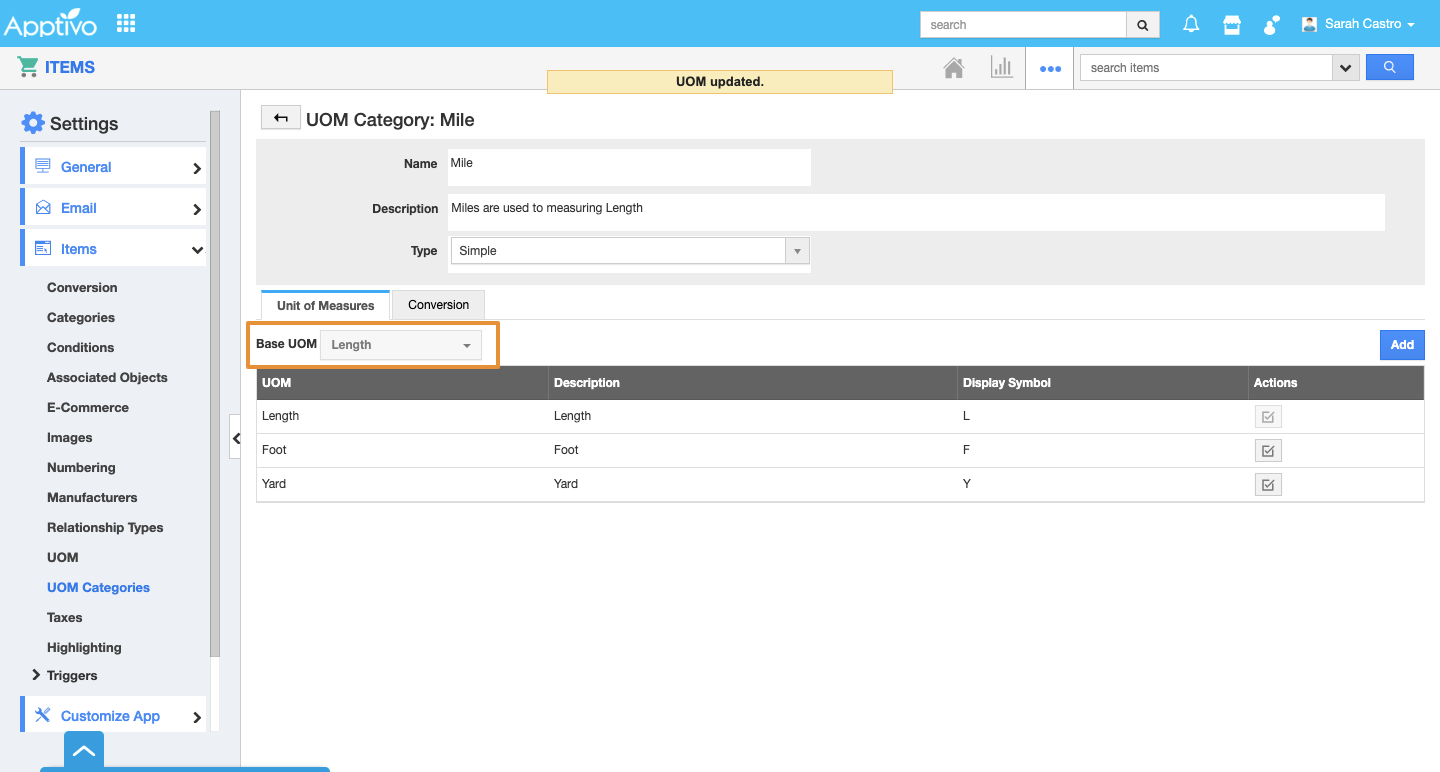Toggle the checkbox in the Yard row
Image resolution: width=1440 pixels, height=772 pixels.
[x=1268, y=485]
